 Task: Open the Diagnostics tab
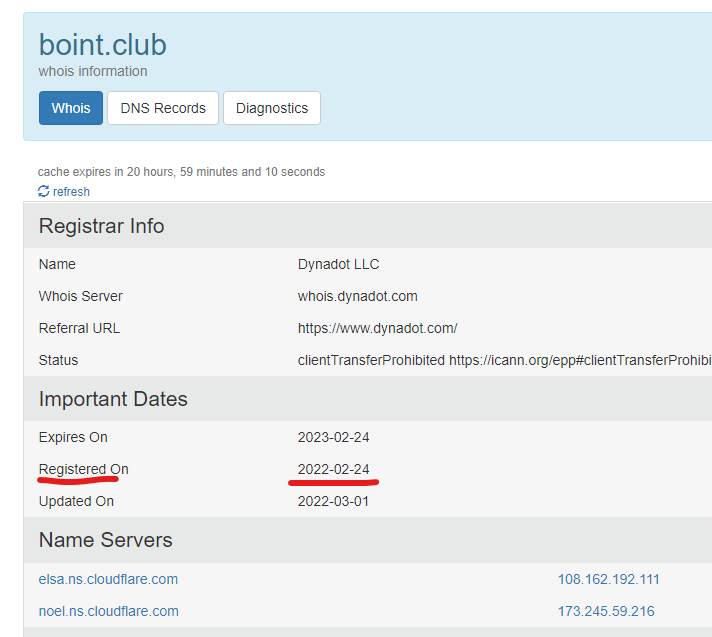click(x=272, y=108)
